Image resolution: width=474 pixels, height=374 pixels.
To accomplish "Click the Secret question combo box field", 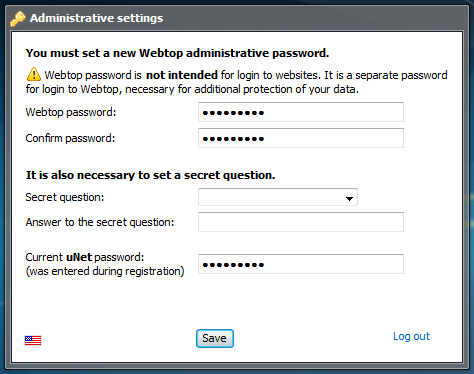I will point(278,197).
